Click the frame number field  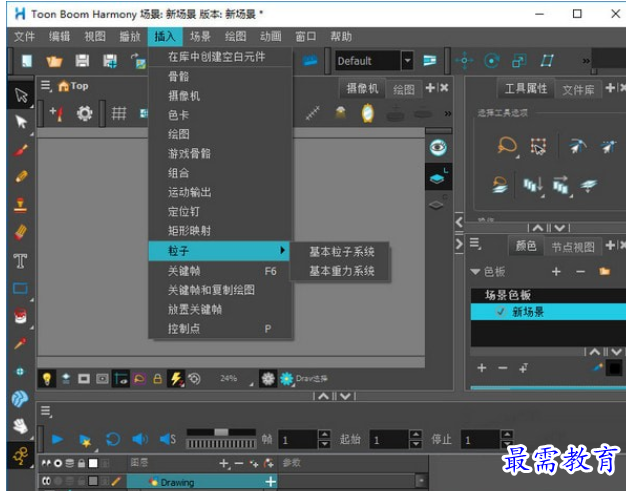(298, 440)
